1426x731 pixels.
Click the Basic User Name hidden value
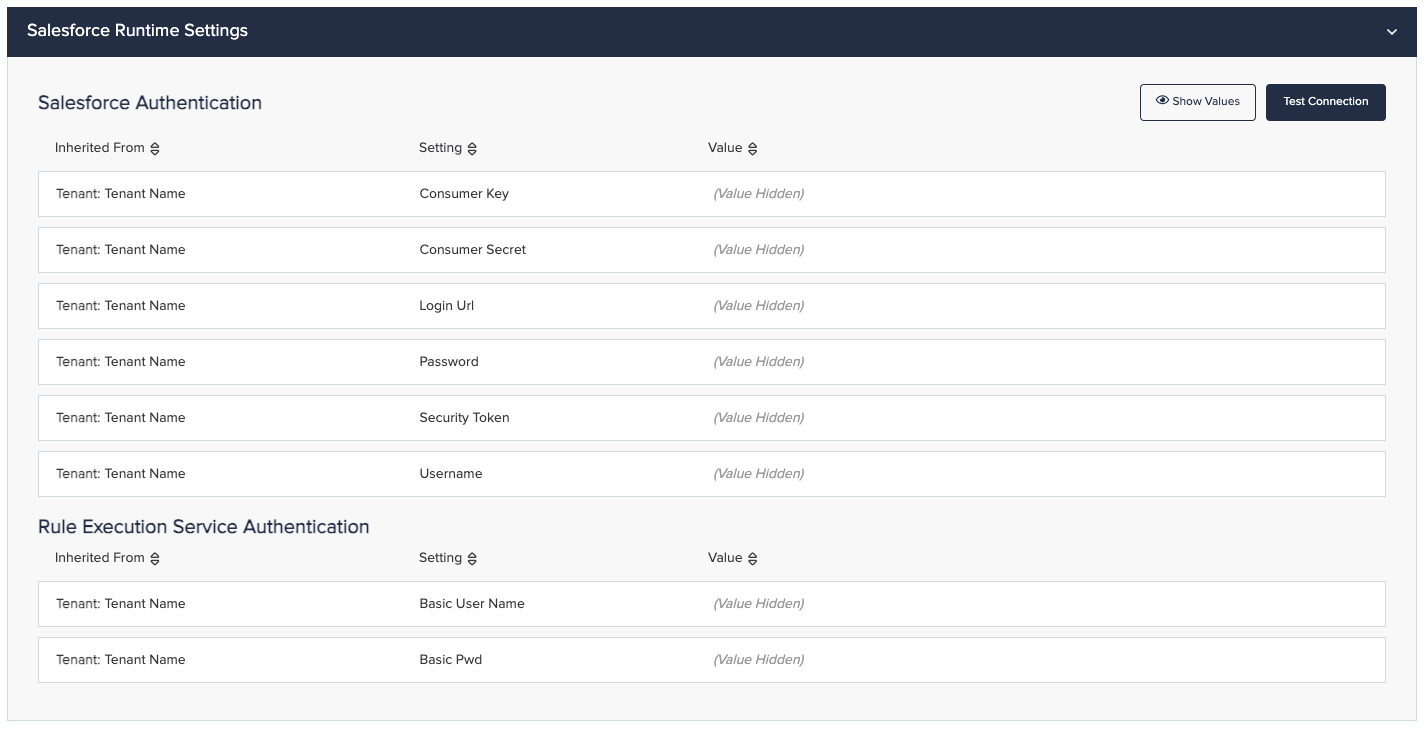(758, 604)
